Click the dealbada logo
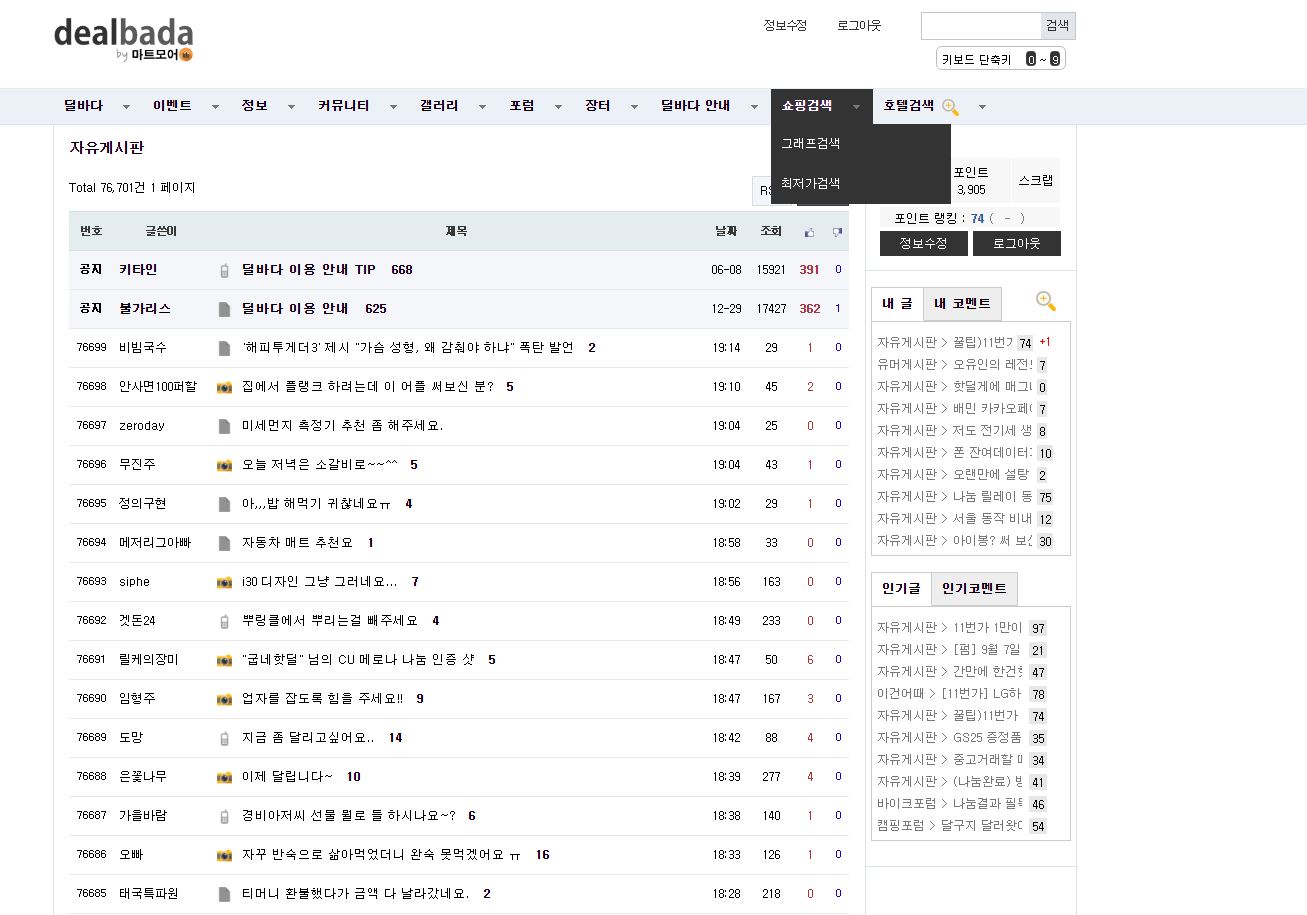 coord(123,40)
